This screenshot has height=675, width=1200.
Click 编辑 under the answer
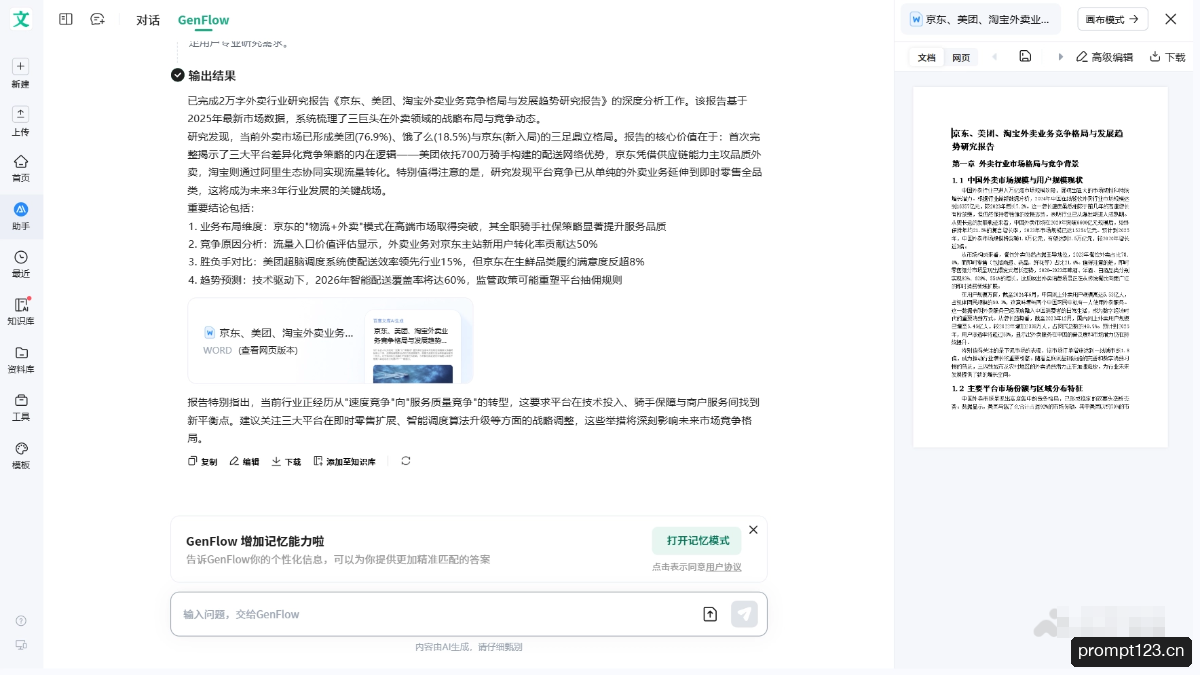(244, 462)
